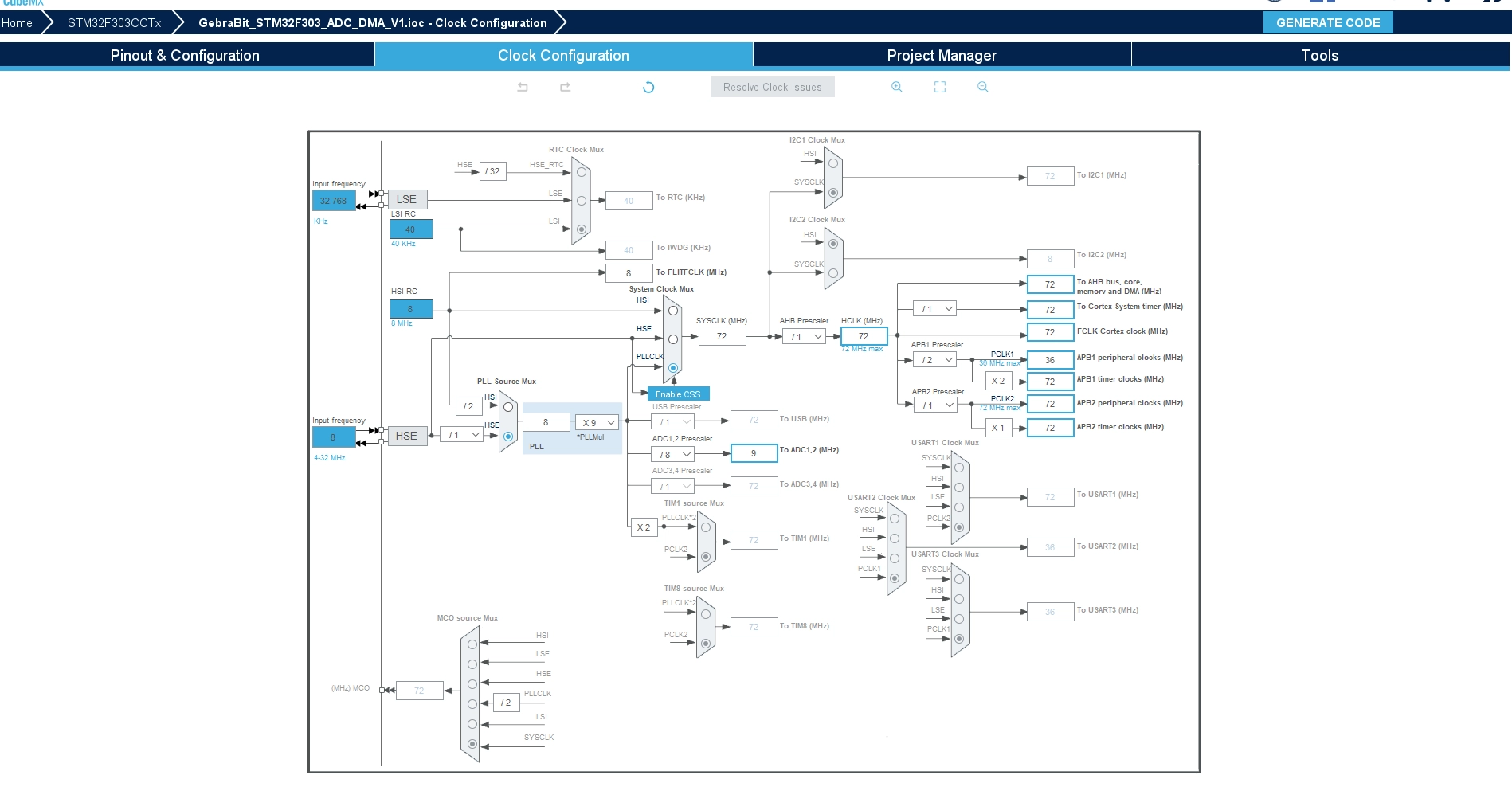Click To ADC1,2 (MHz) value field
The image size is (1512, 791).
pyautogui.click(x=754, y=453)
